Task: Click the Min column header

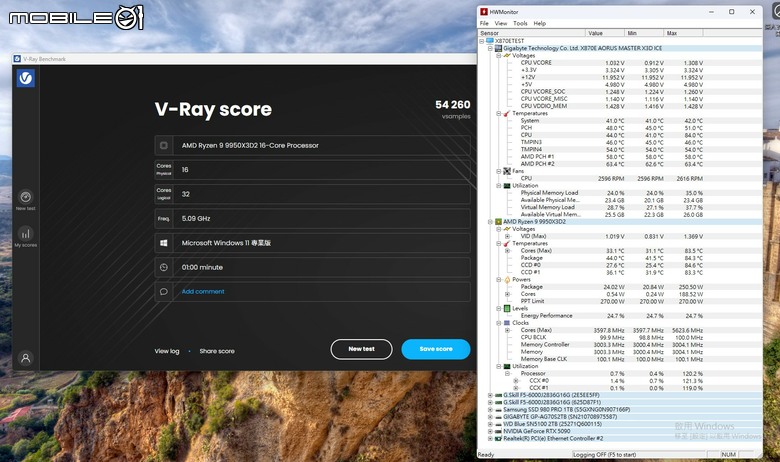Action: coord(644,33)
